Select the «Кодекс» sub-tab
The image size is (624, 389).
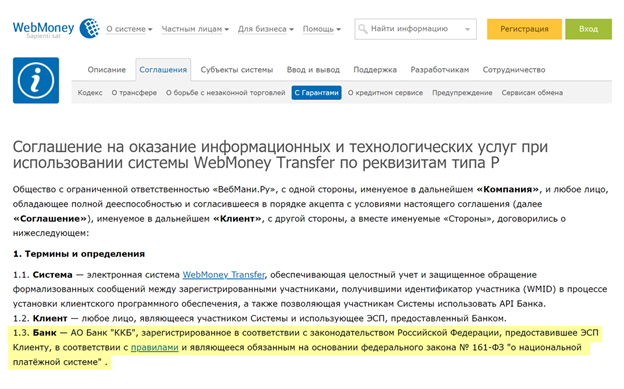coord(90,93)
